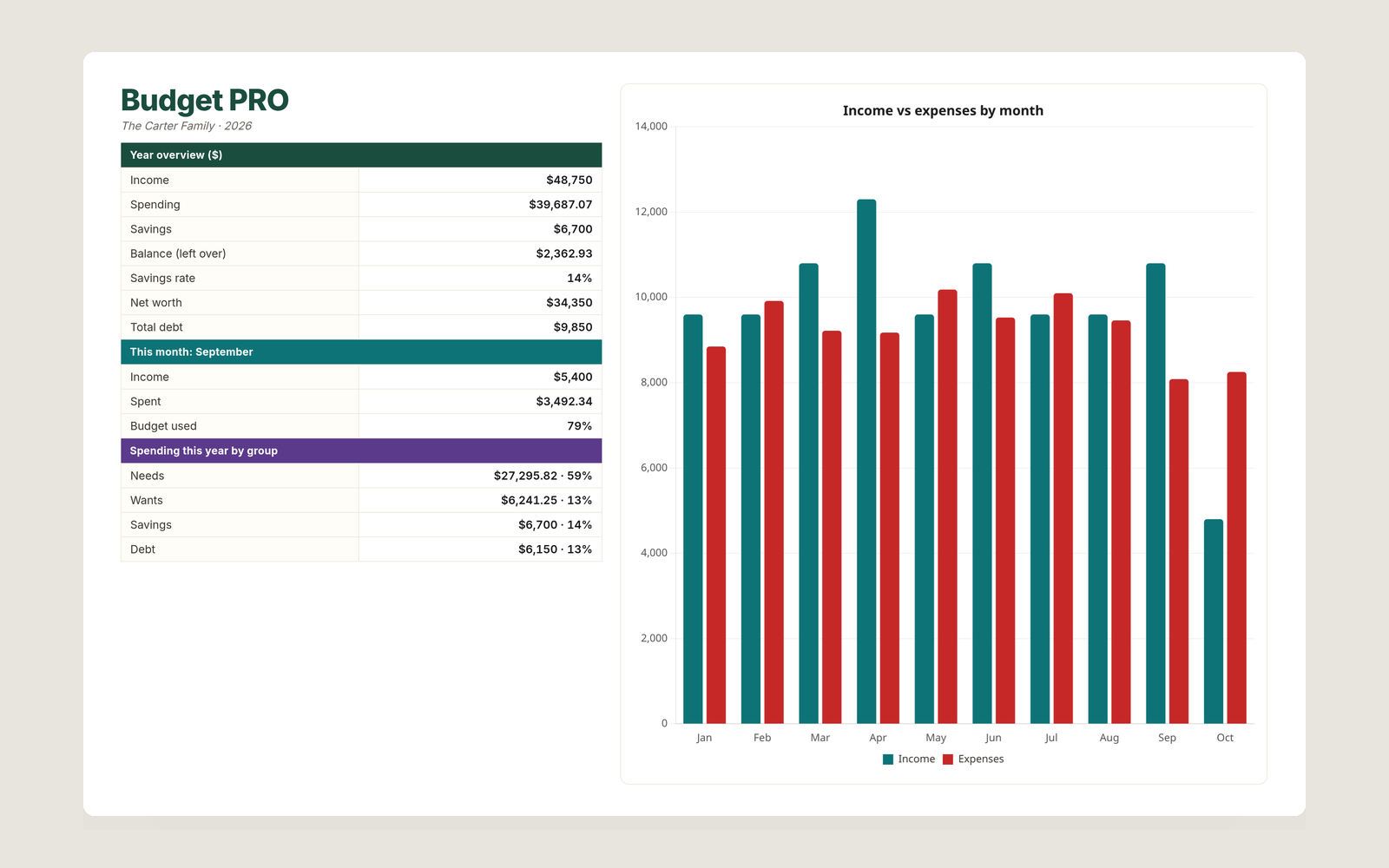The height and width of the screenshot is (868, 1389).
Task: Select the April income bar
Action: click(x=866, y=462)
